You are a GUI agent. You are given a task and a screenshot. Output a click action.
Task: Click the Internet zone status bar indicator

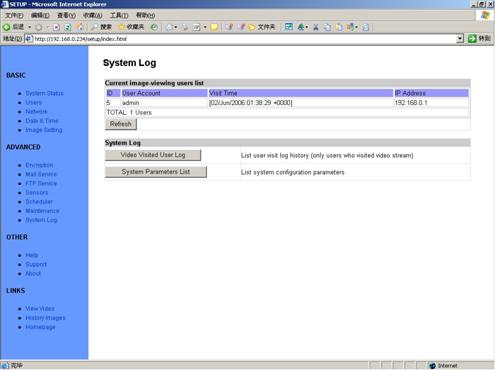[x=443, y=366]
